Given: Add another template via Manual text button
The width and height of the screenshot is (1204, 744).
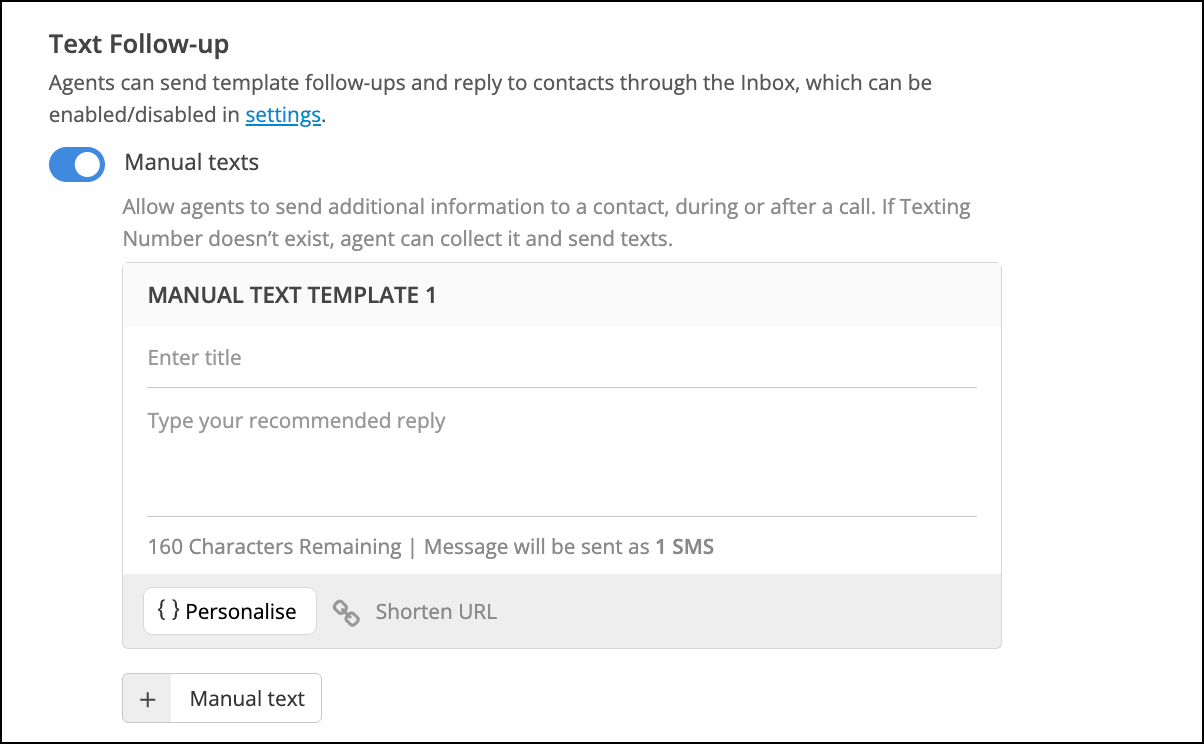Looking at the screenshot, I should (x=222, y=698).
